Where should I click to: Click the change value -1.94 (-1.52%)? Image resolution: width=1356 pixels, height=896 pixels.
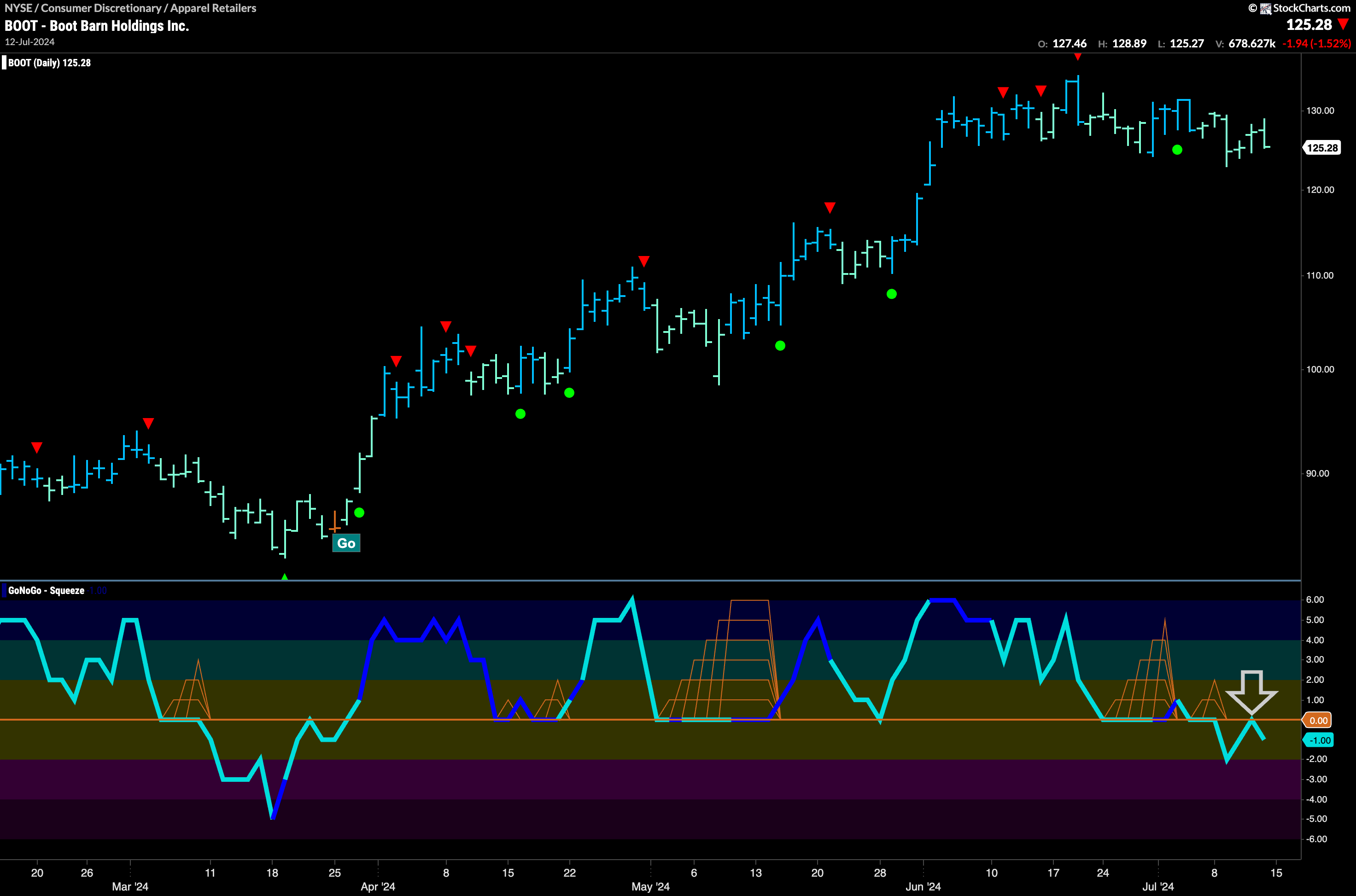coord(1316,43)
